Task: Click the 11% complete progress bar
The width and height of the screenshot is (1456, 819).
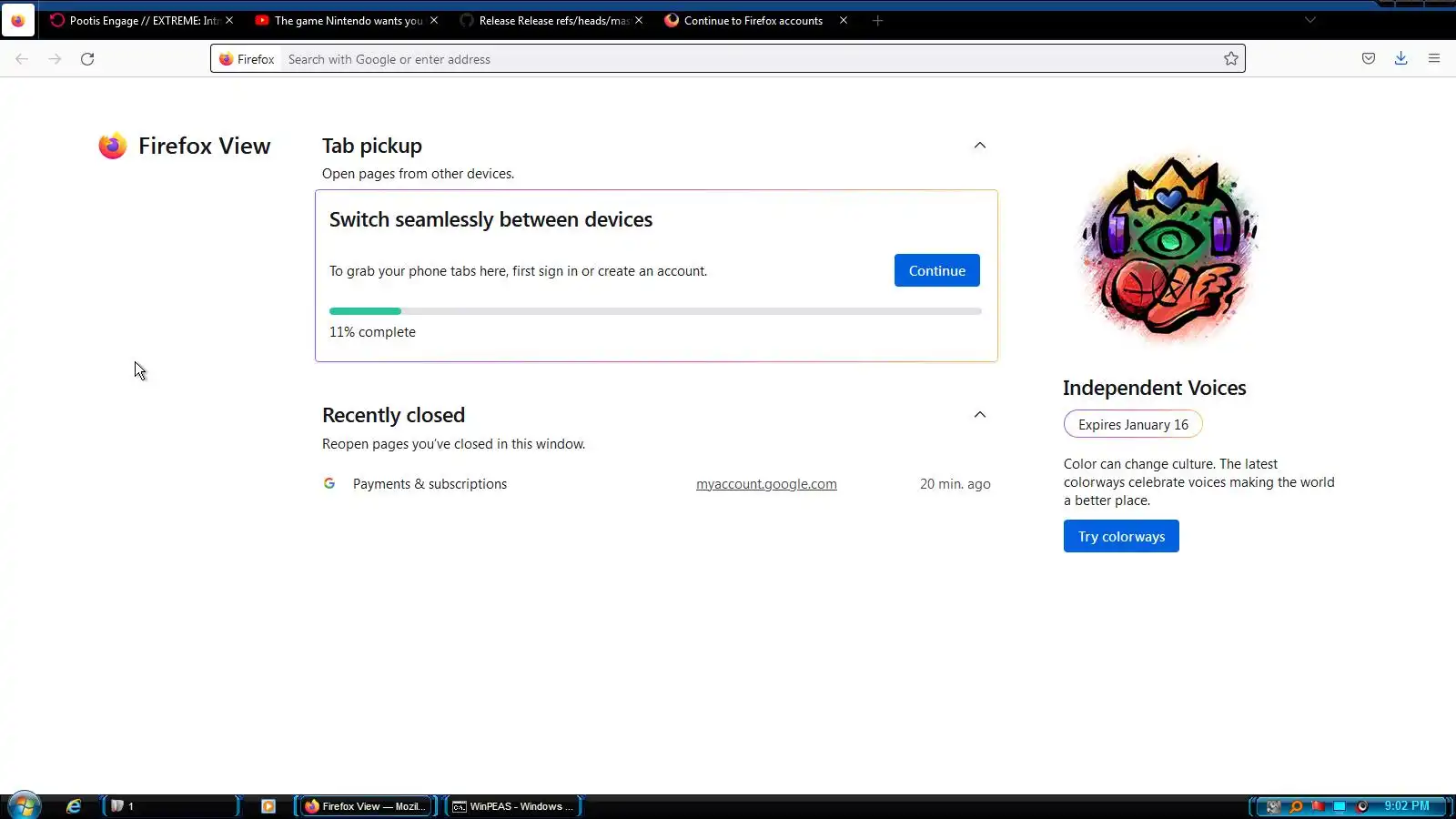Action: pyautogui.click(x=655, y=311)
